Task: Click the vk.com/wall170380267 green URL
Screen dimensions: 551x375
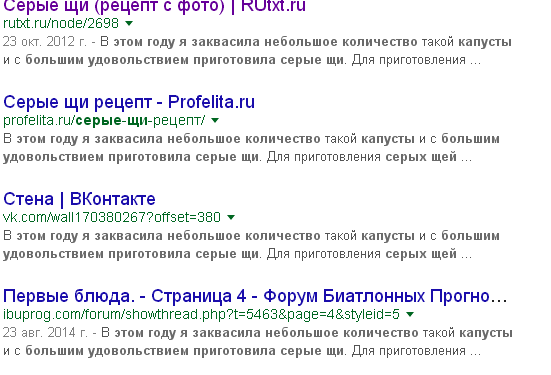Action: click(112, 217)
